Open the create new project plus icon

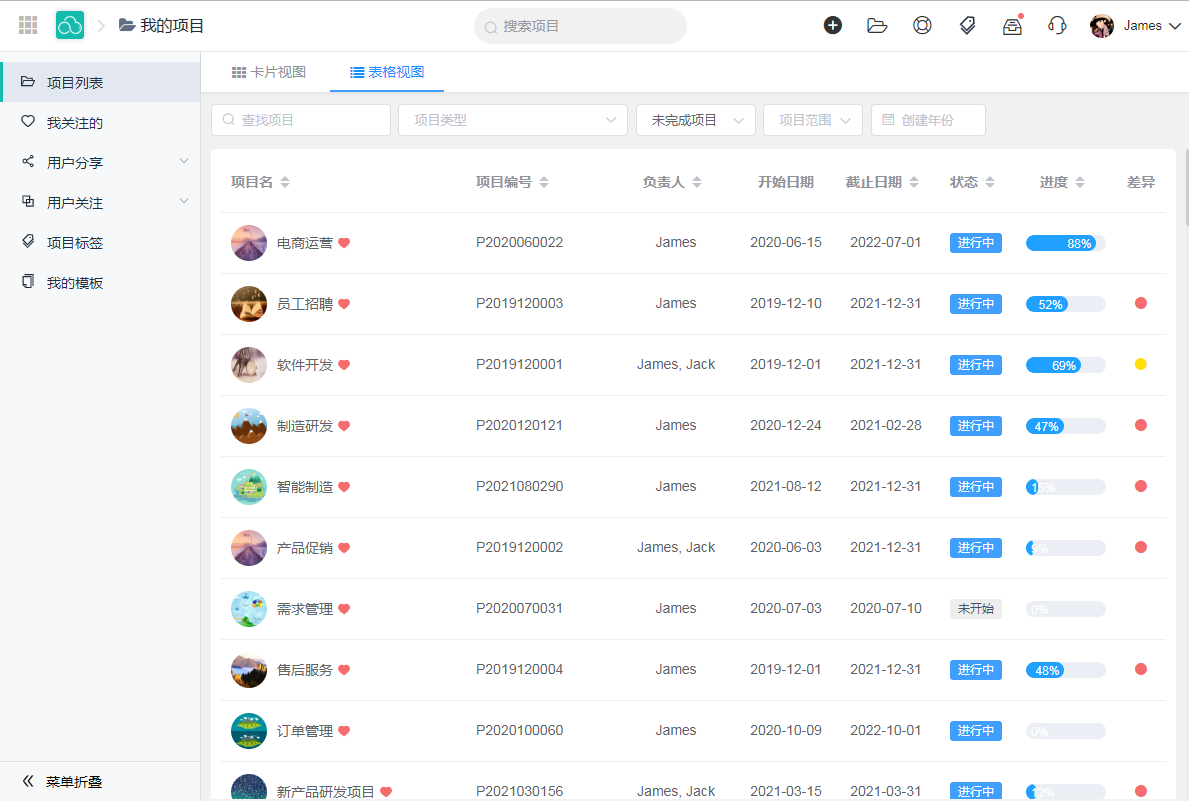pos(833,25)
